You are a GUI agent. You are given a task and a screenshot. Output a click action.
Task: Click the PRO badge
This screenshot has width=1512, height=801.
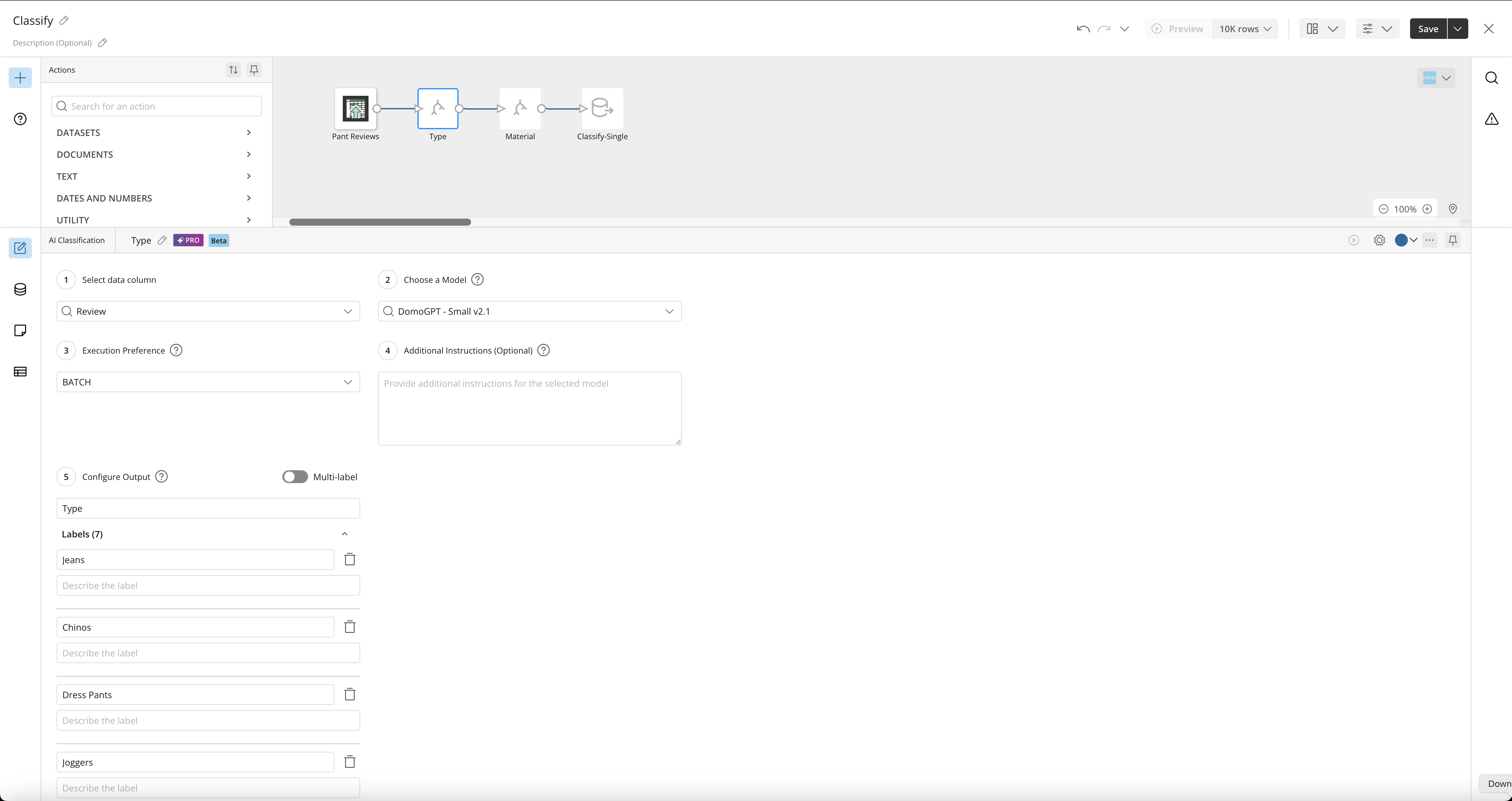coord(188,240)
